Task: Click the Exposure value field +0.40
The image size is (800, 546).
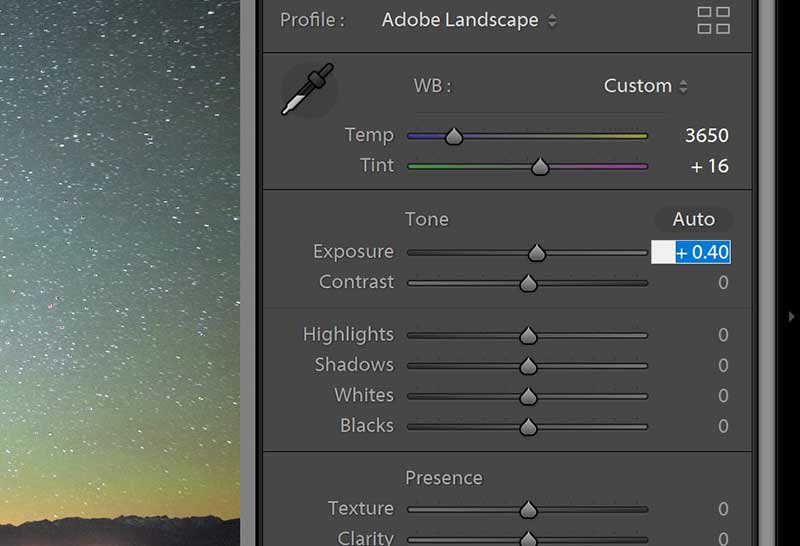Action: point(691,252)
